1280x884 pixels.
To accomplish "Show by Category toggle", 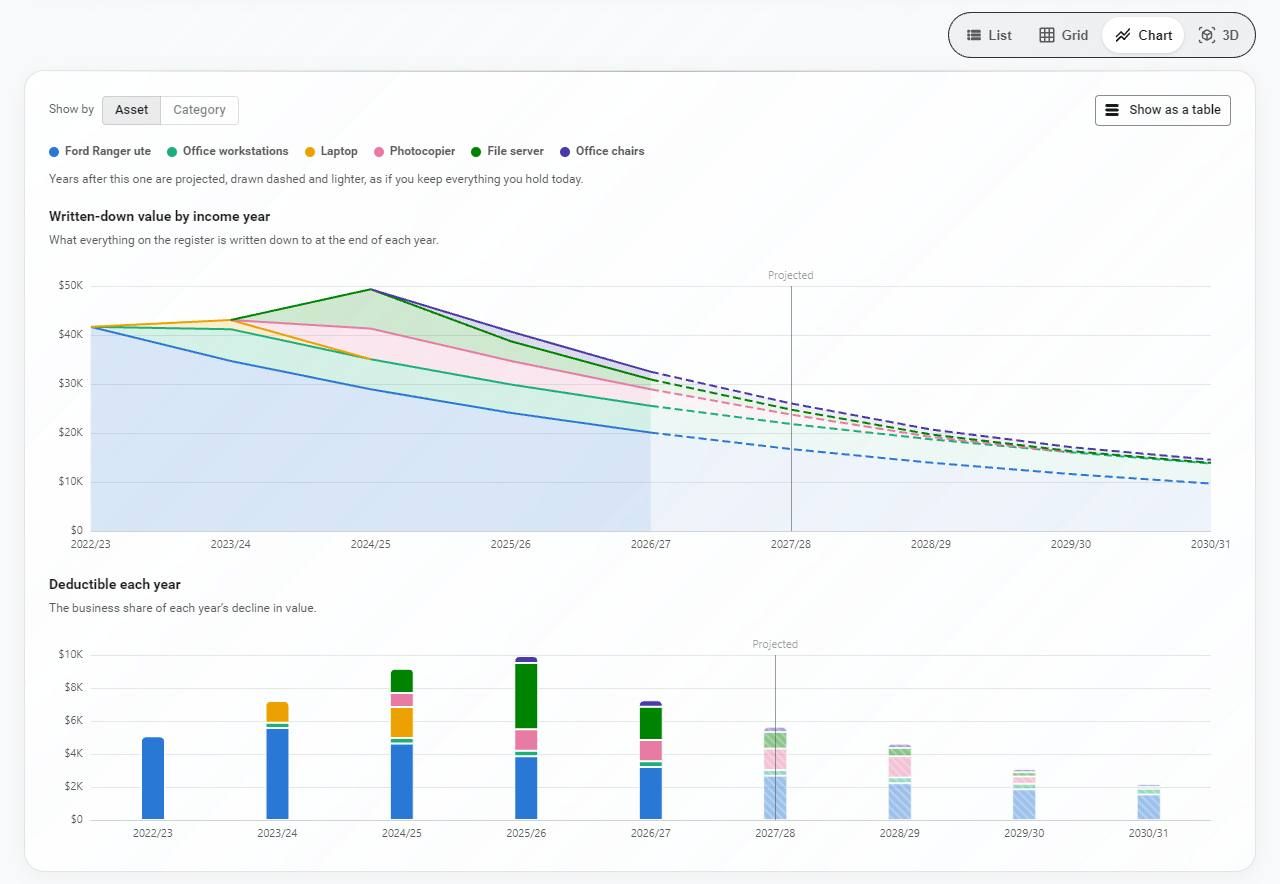I will coord(199,110).
